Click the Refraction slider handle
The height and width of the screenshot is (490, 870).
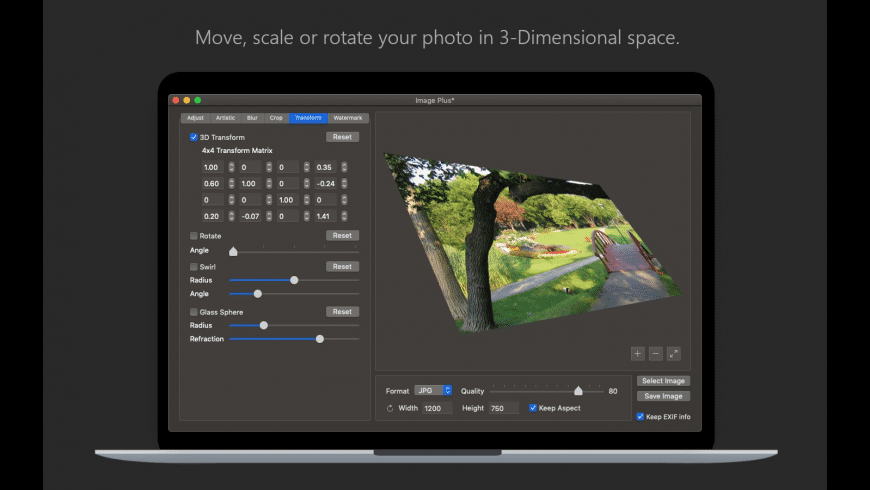[320, 339]
